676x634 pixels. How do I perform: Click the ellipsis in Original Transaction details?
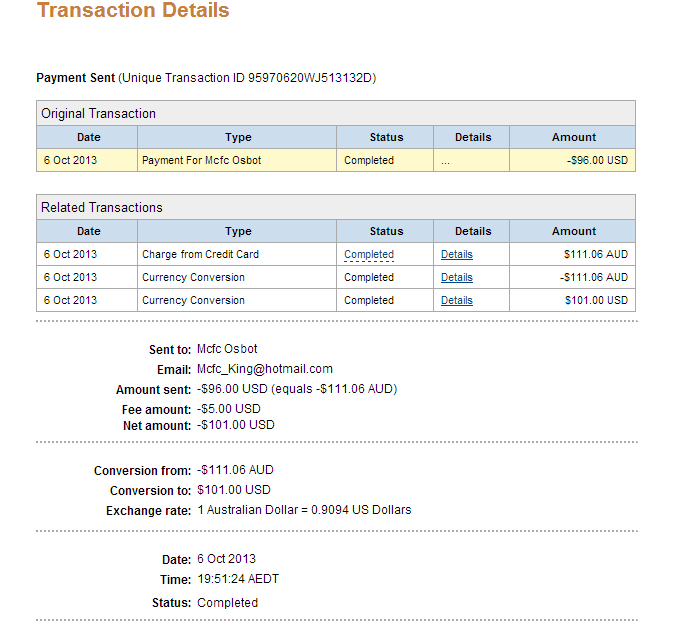[x=445, y=162]
